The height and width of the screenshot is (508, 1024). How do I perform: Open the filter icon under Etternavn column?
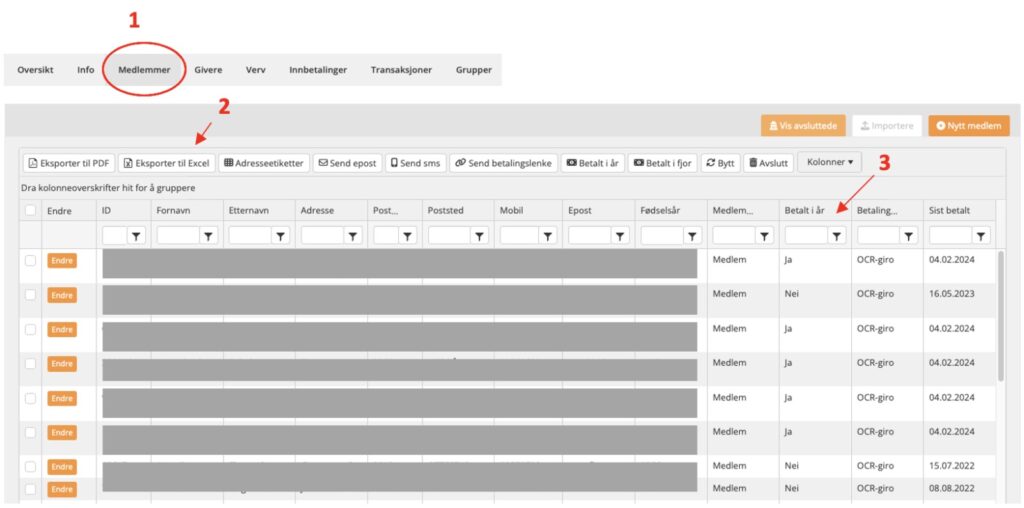280,236
